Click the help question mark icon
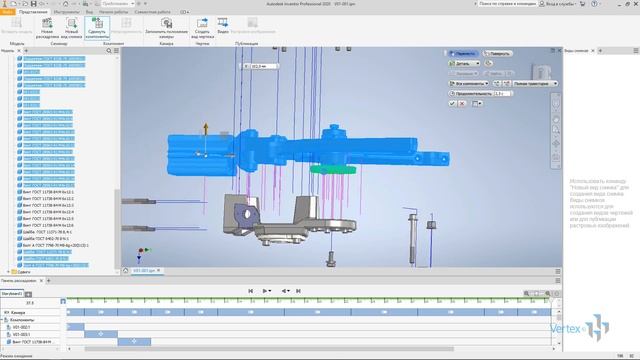 594,4
